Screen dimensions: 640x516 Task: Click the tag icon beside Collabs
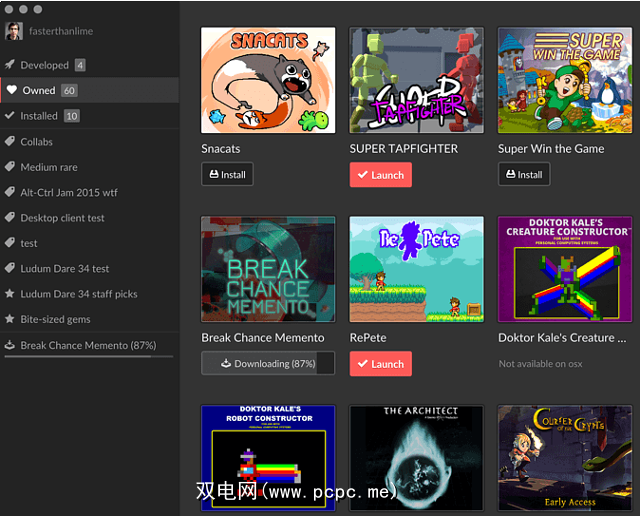pyautogui.click(x=10, y=141)
